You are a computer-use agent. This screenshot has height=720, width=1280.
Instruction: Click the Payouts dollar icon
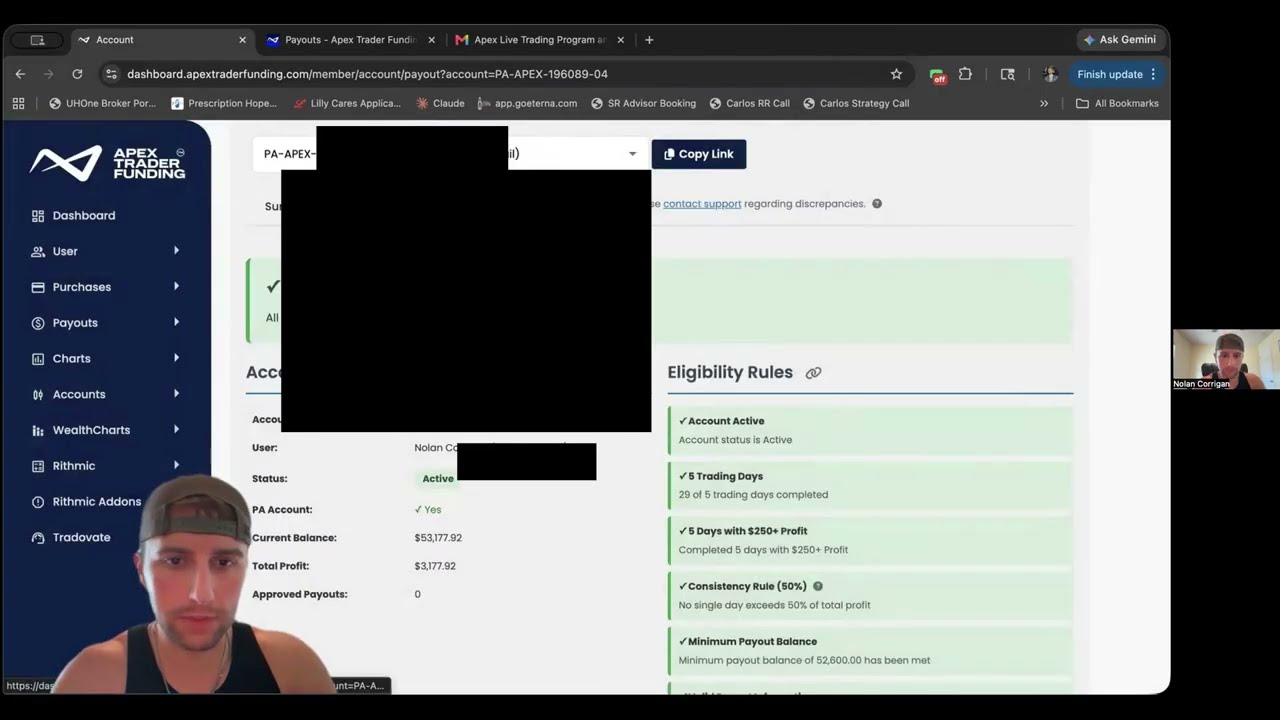pyautogui.click(x=38, y=323)
